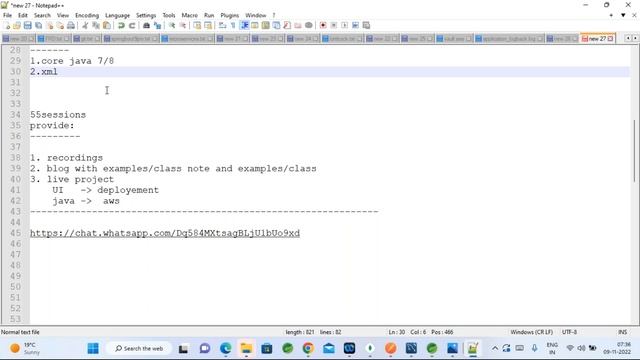Toggle INS insert mode in status bar

pos(622,332)
